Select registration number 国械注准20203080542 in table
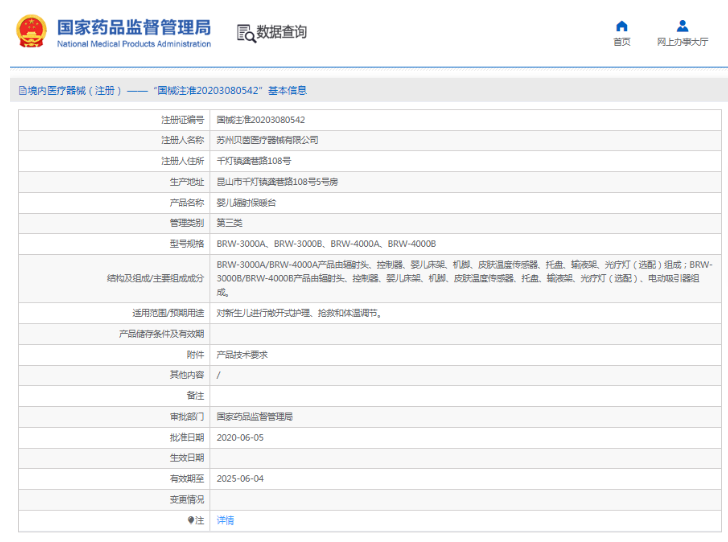This screenshot has height=542, width=728. (260, 120)
